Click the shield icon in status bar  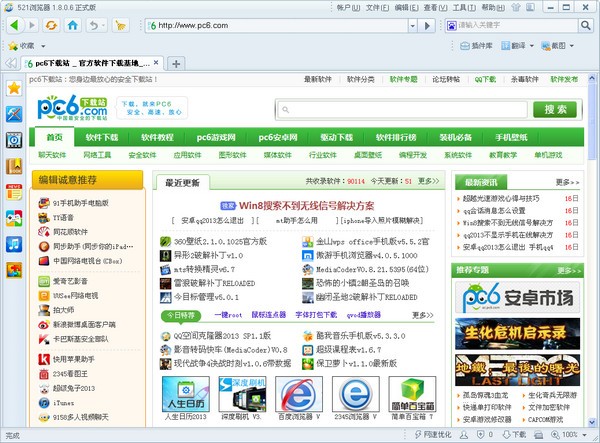click(x=481, y=435)
